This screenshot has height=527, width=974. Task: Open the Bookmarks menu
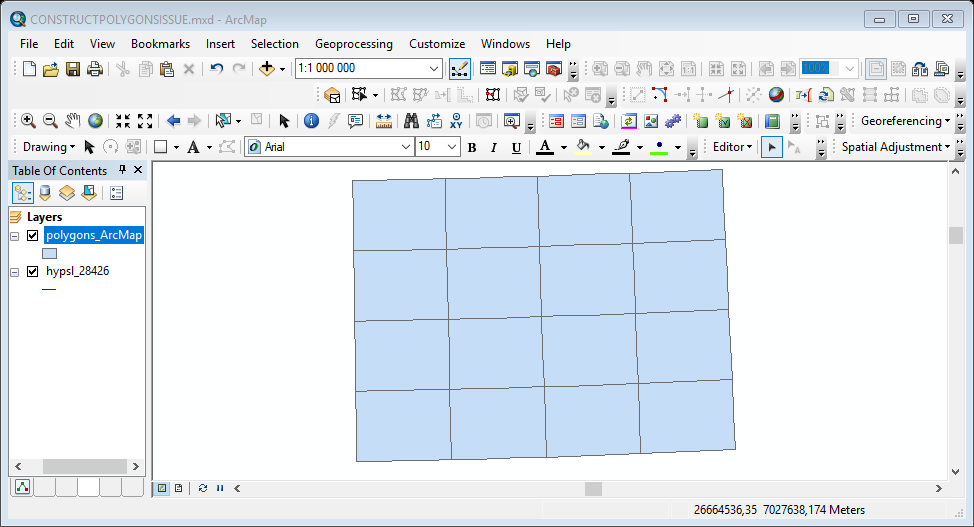click(x=160, y=44)
